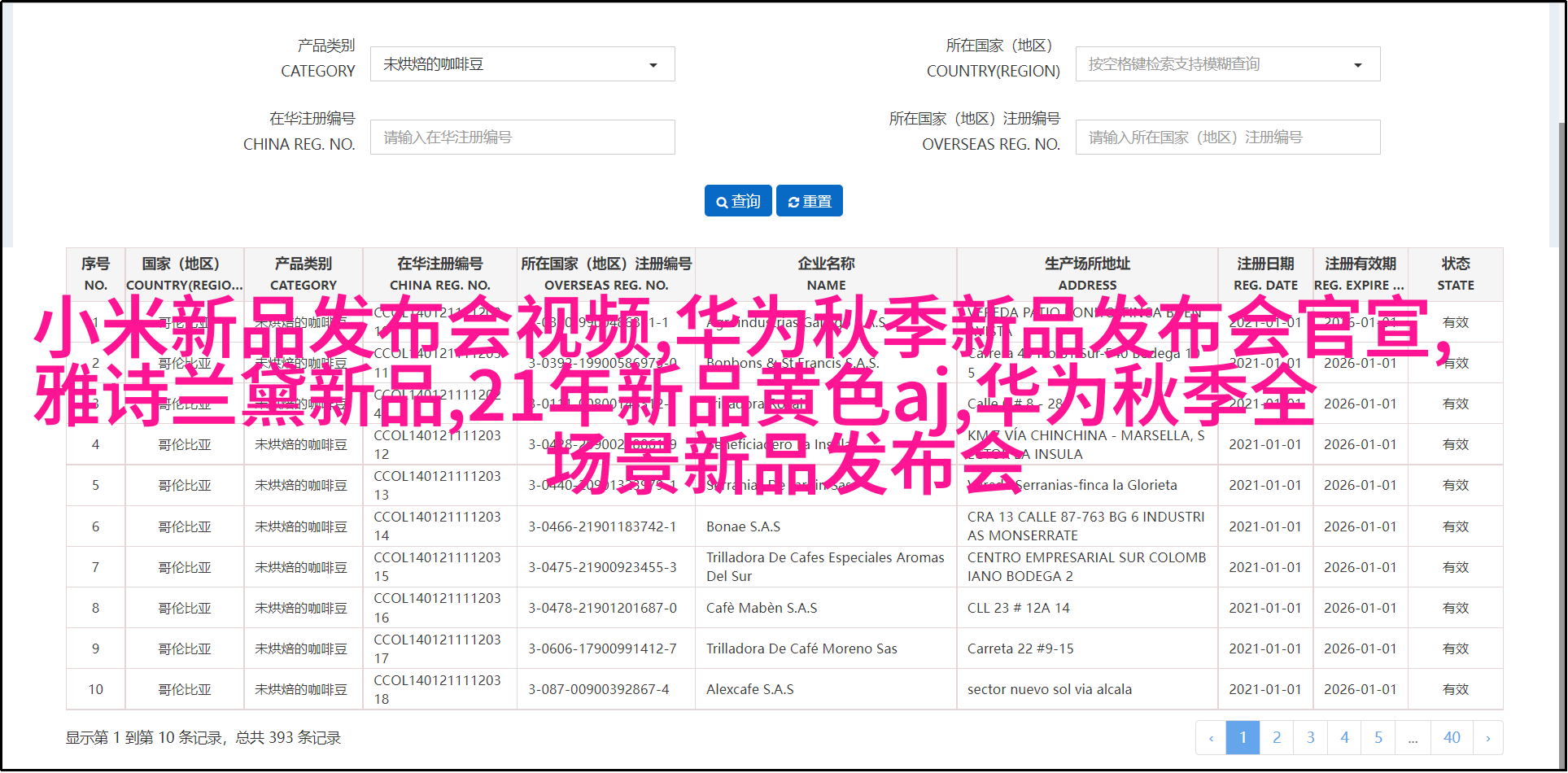
Task: Click China reg number ending 17 in row 9
Action: coord(438,649)
